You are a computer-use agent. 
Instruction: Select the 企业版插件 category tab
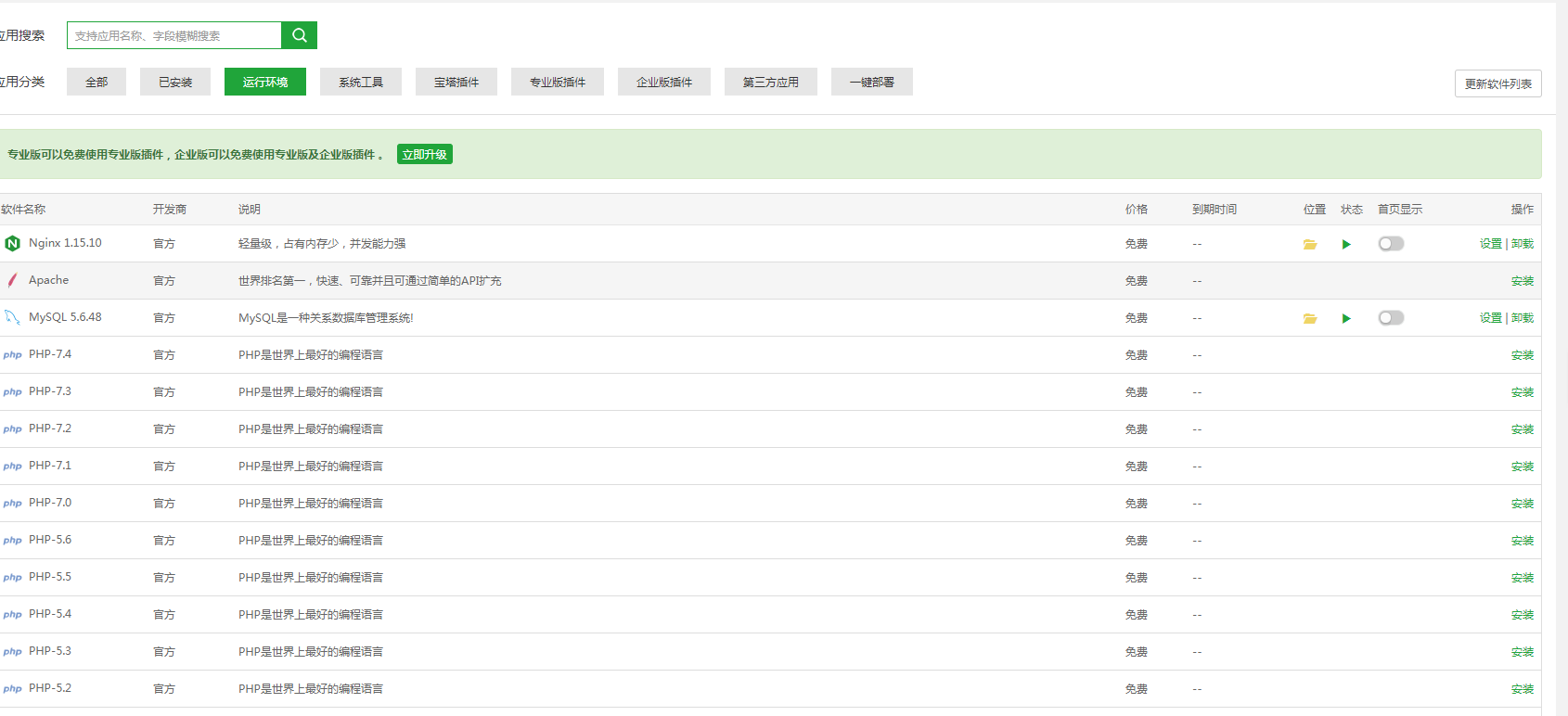(664, 82)
